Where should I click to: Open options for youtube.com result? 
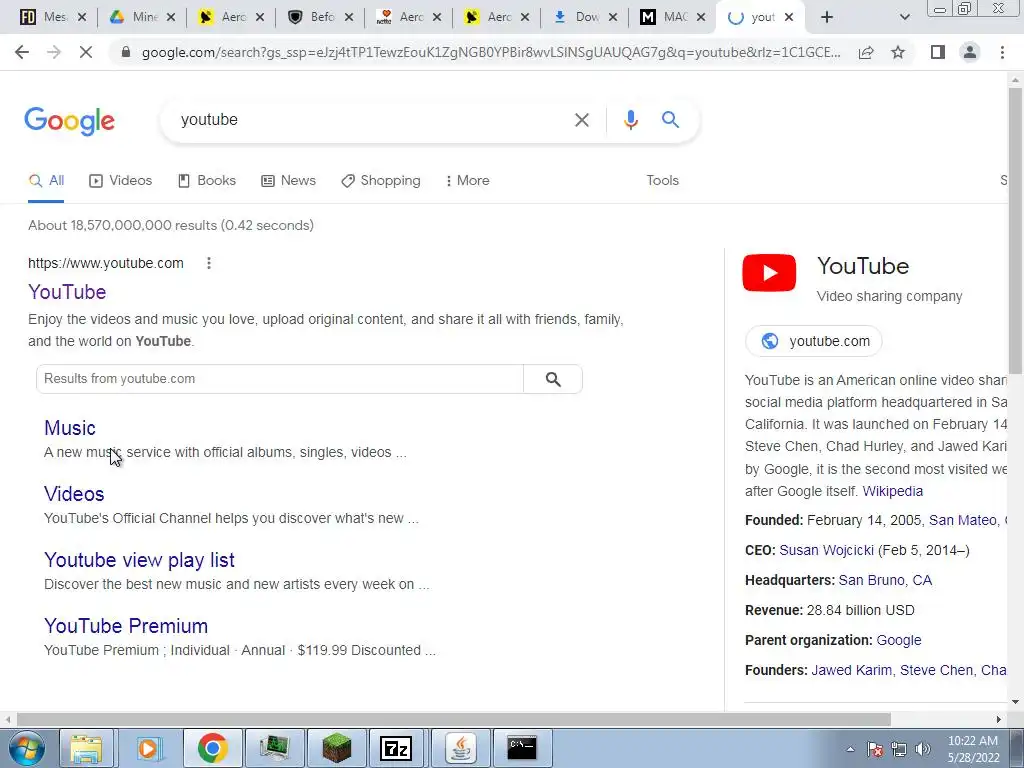tap(209, 263)
